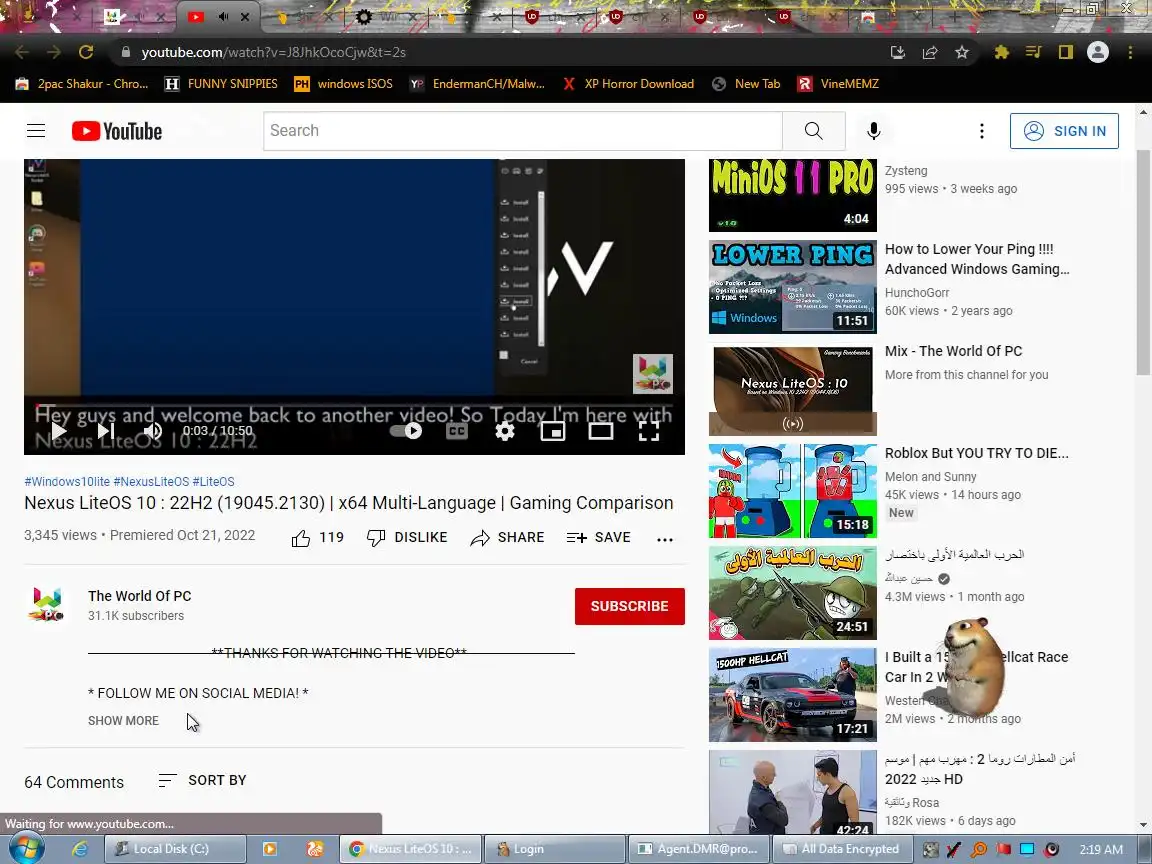Click the #NexusLiteOS hashtag
The width and height of the screenshot is (1152, 864).
151,482
